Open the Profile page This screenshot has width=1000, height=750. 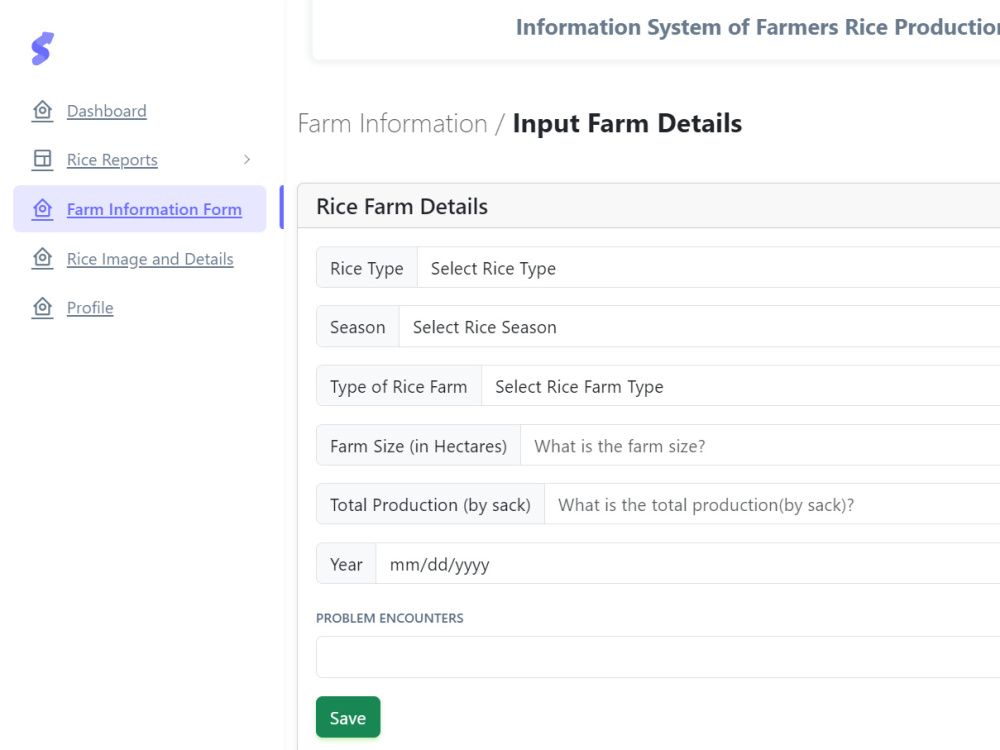[x=90, y=308]
